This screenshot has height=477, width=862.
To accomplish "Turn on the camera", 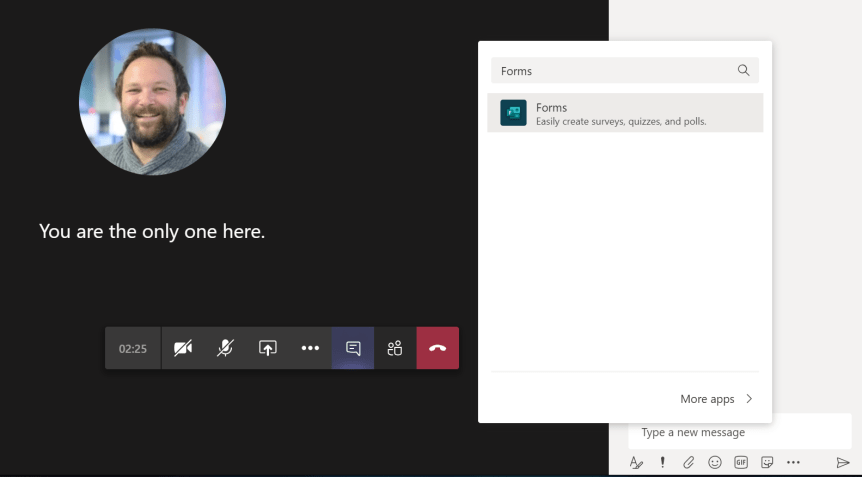I will (183, 348).
